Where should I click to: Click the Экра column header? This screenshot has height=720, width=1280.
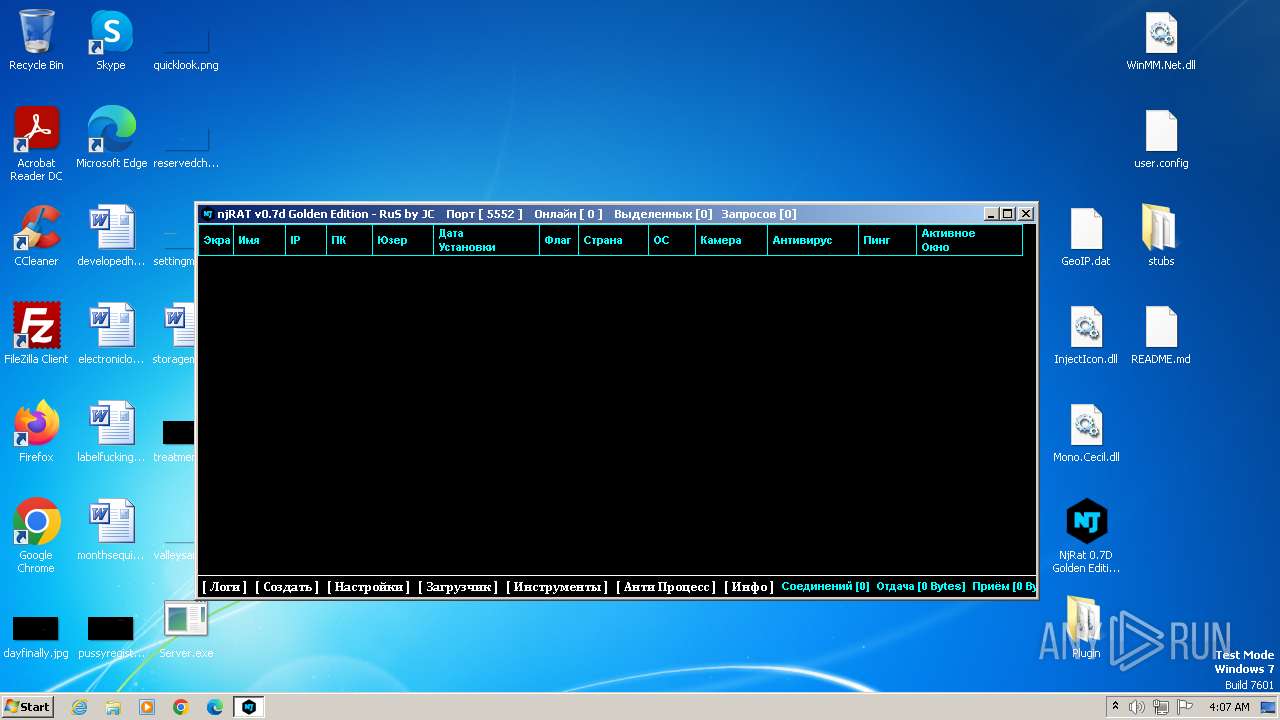point(216,240)
